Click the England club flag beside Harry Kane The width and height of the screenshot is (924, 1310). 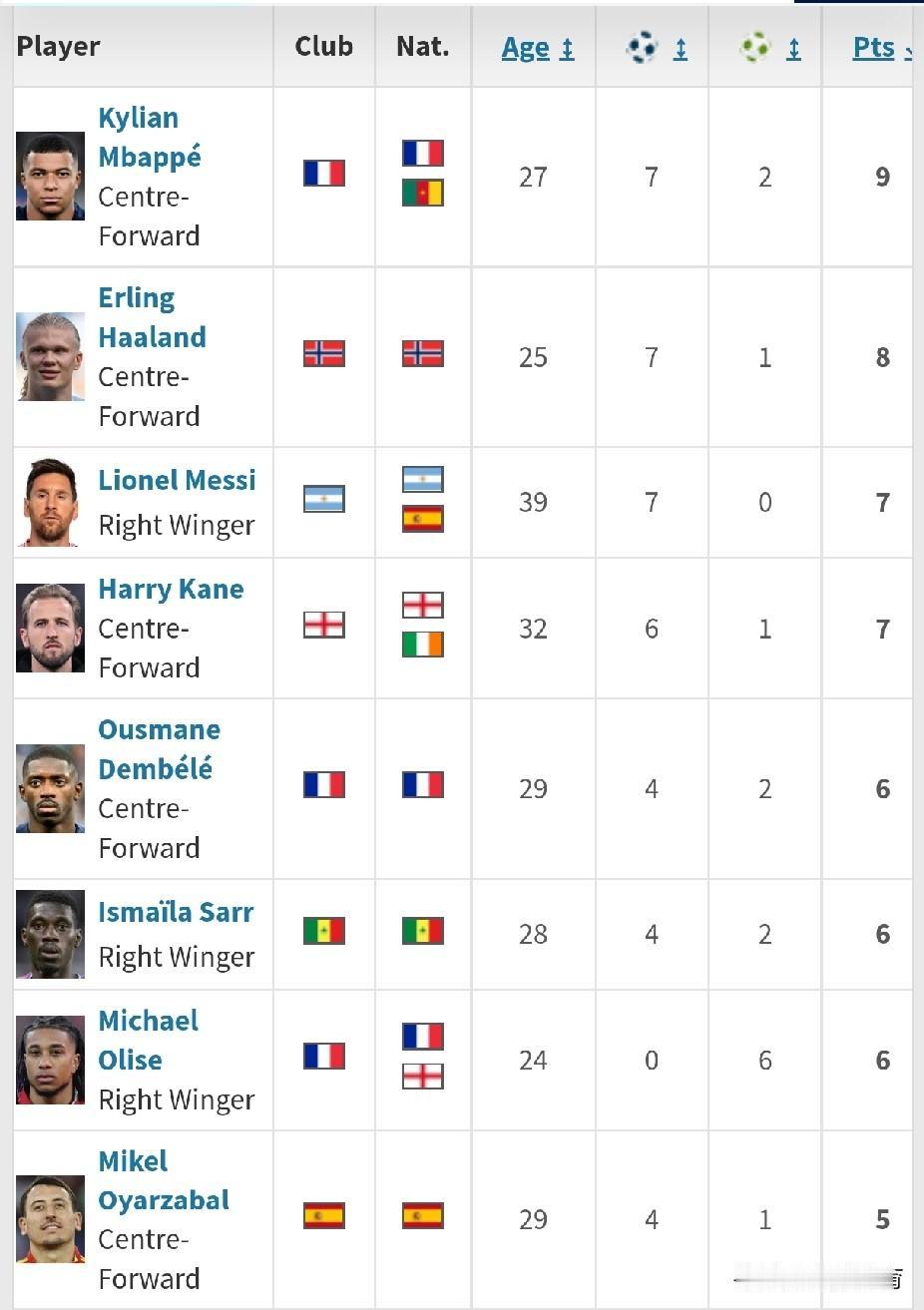[324, 625]
